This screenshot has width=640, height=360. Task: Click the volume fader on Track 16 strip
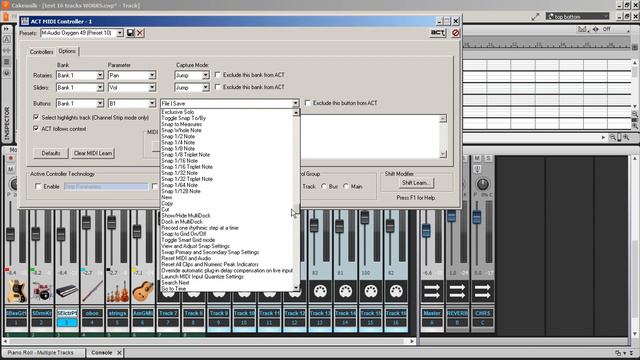(x=390, y=225)
